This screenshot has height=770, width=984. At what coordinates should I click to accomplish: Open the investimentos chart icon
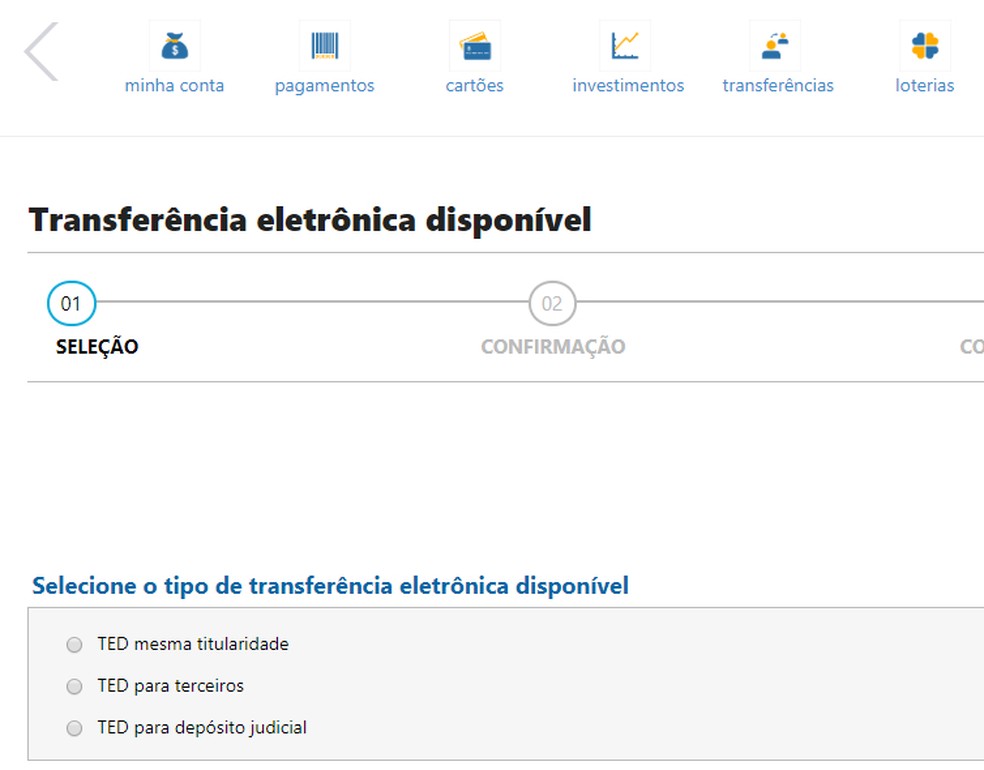point(627,44)
